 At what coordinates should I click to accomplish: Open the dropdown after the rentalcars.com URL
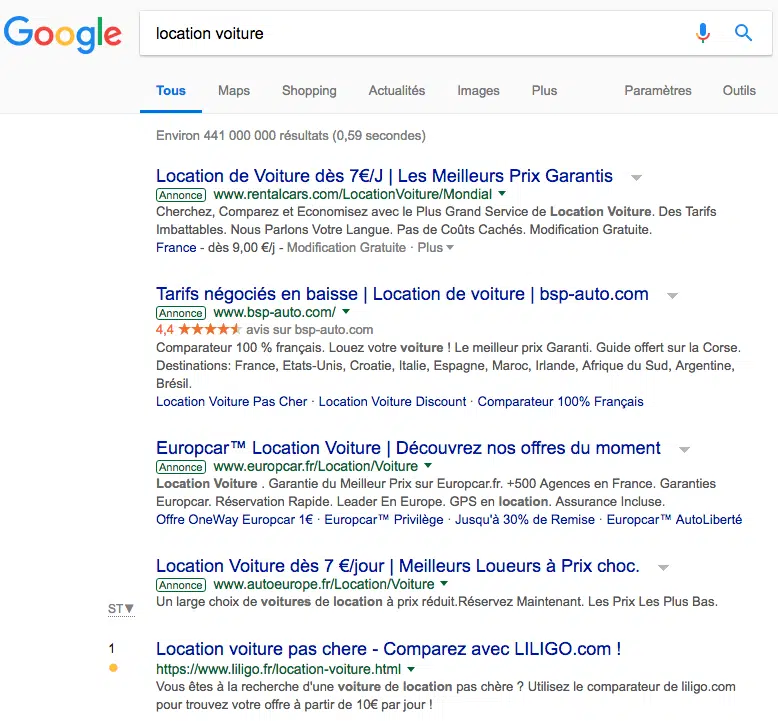(x=502, y=194)
